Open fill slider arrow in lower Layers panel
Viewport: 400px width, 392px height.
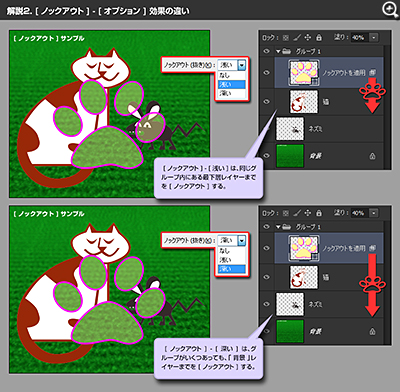pos(374,213)
